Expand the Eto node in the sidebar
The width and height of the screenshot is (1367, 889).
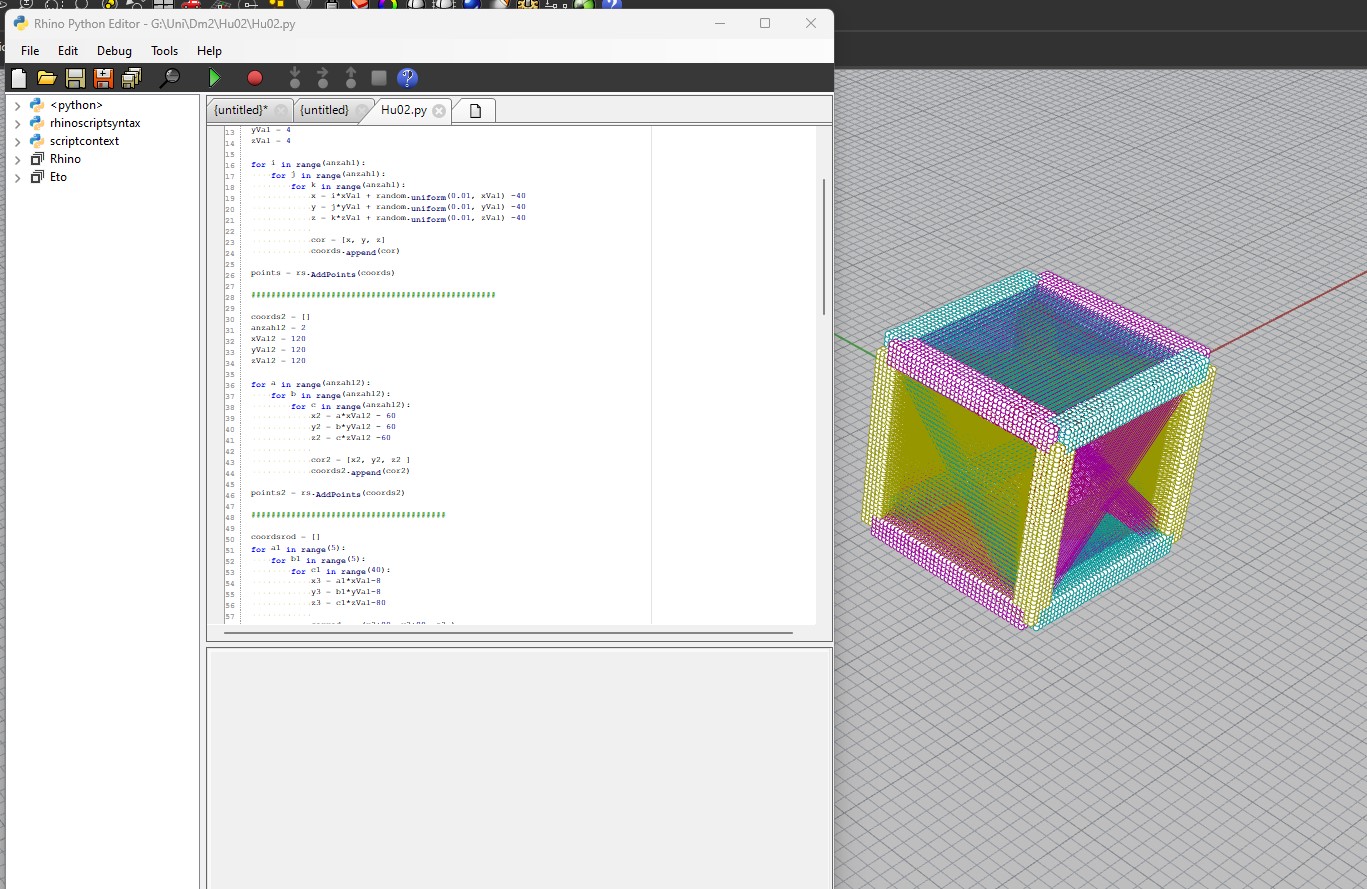pos(16,176)
